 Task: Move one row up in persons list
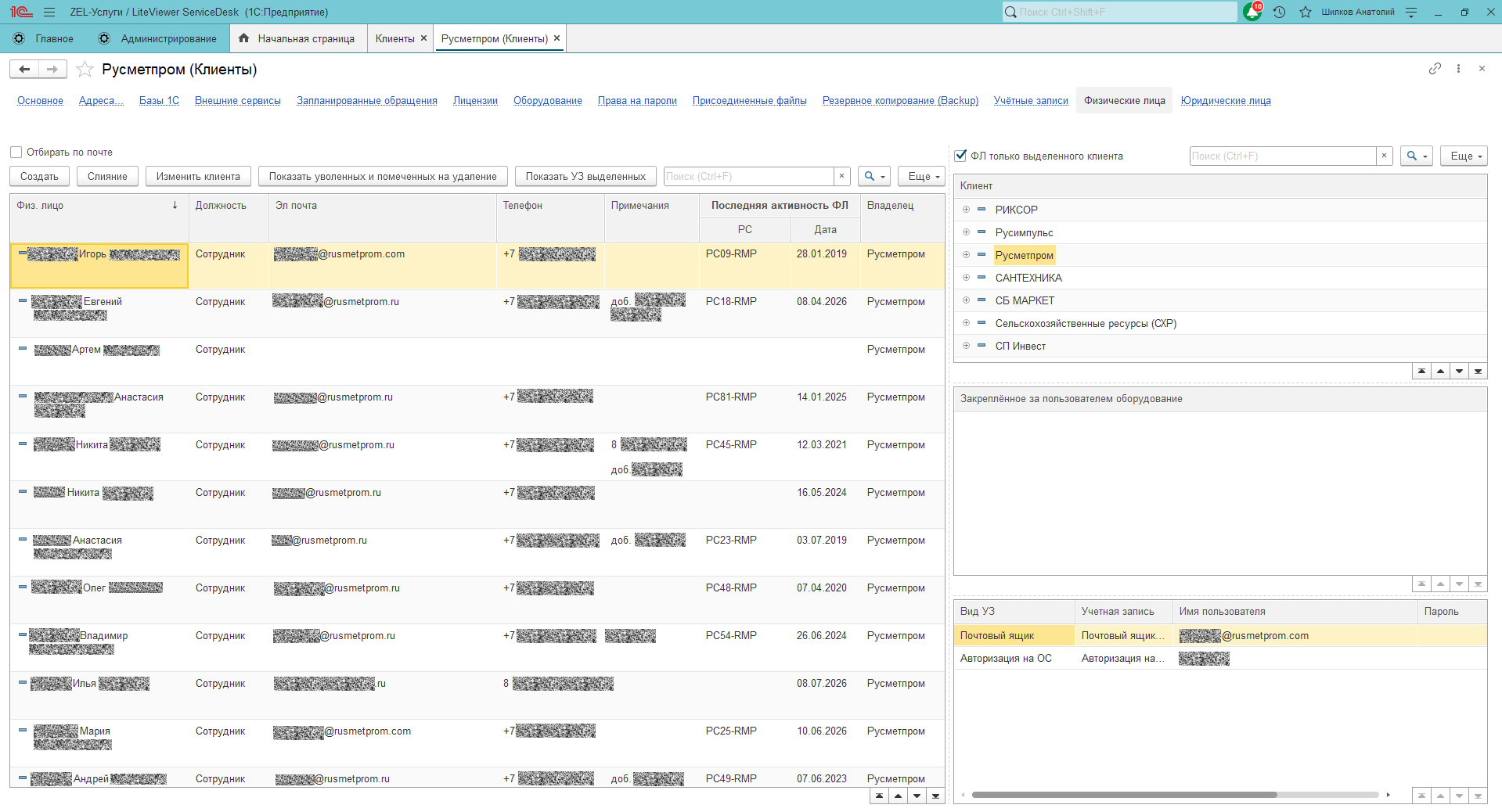click(x=898, y=796)
